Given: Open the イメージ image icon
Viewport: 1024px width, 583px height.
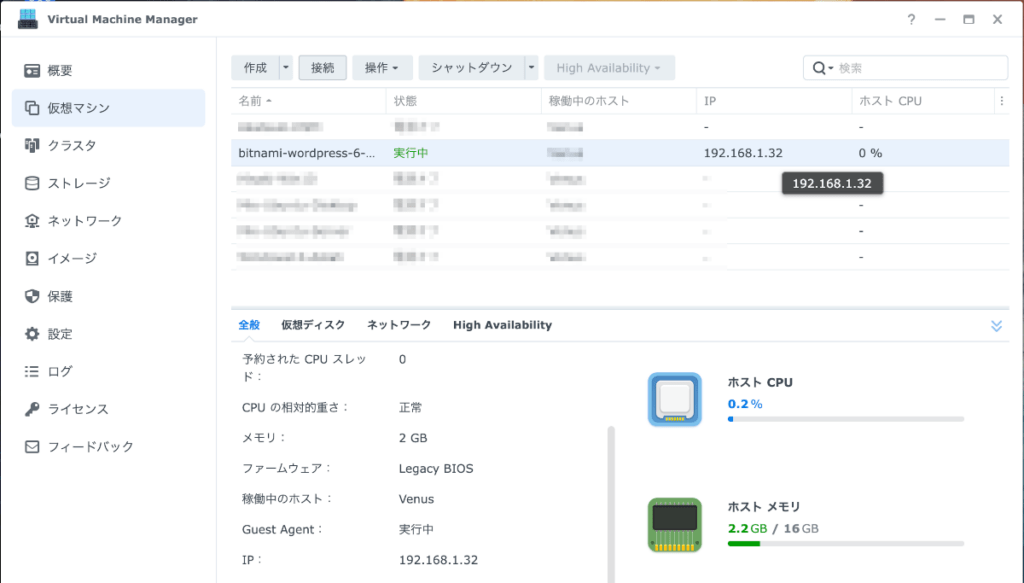Looking at the screenshot, I should tap(31, 259).
